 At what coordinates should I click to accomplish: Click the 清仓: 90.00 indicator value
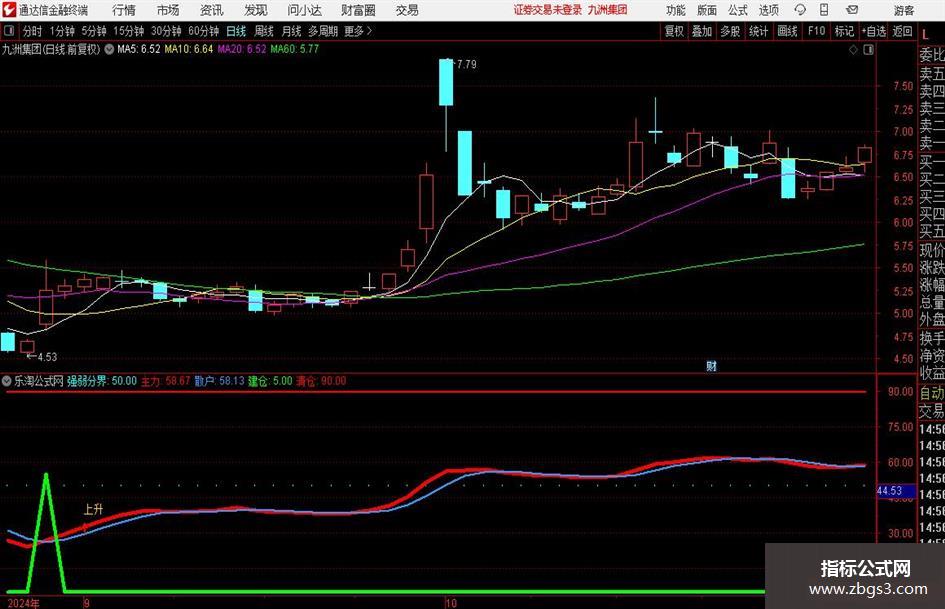[321, 381]
